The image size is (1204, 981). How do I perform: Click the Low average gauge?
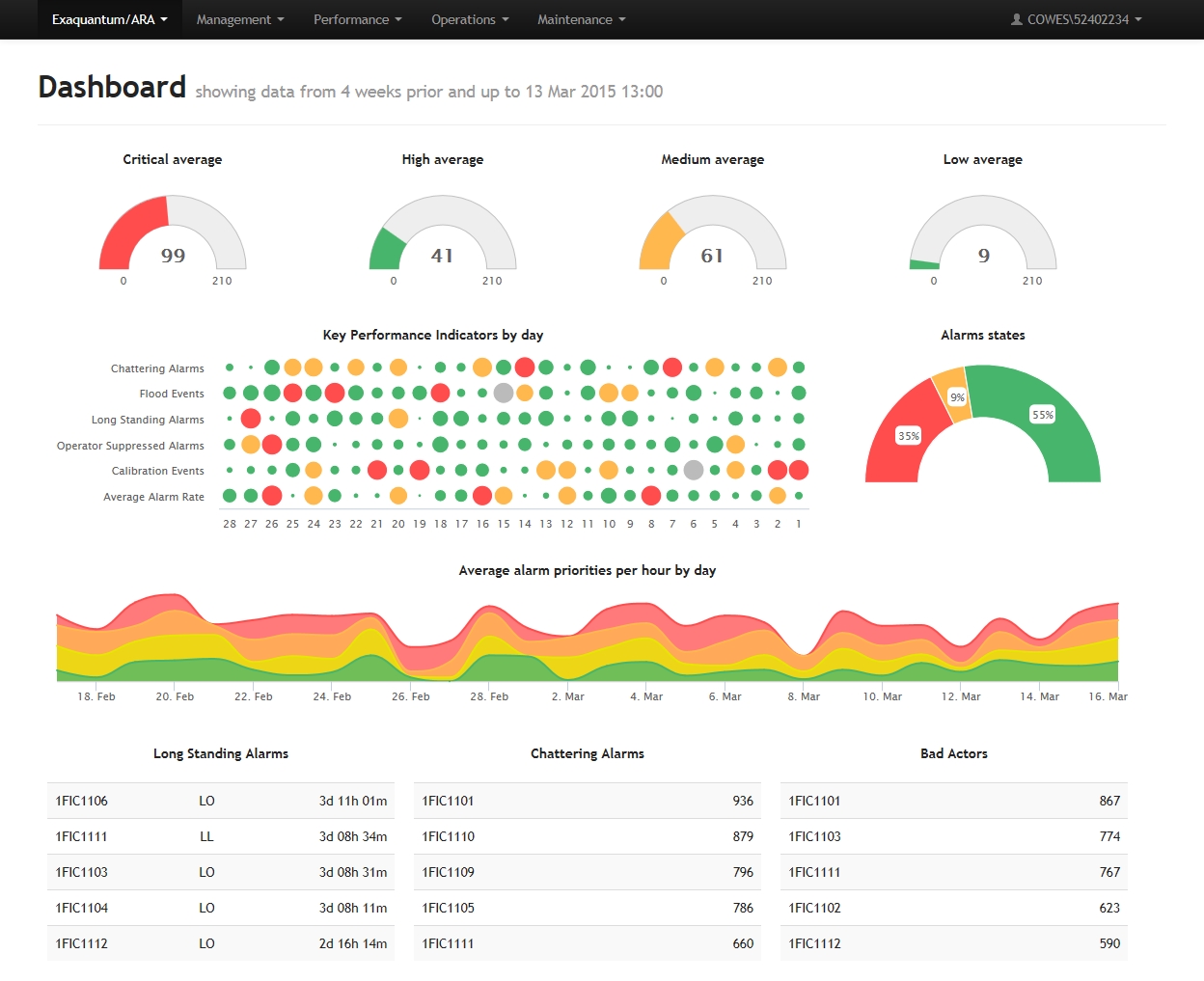(x=924, y=263)
